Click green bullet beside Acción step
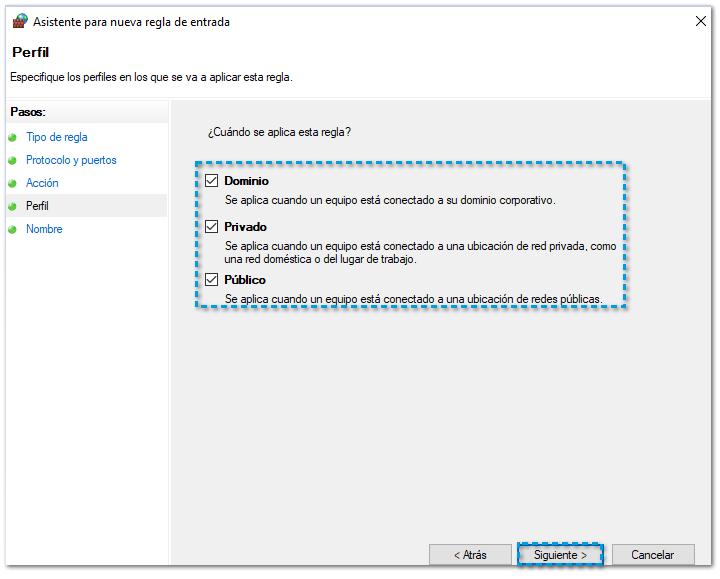Image resolution: width=720 pixels, height=579 pixels. coord(12,184)
